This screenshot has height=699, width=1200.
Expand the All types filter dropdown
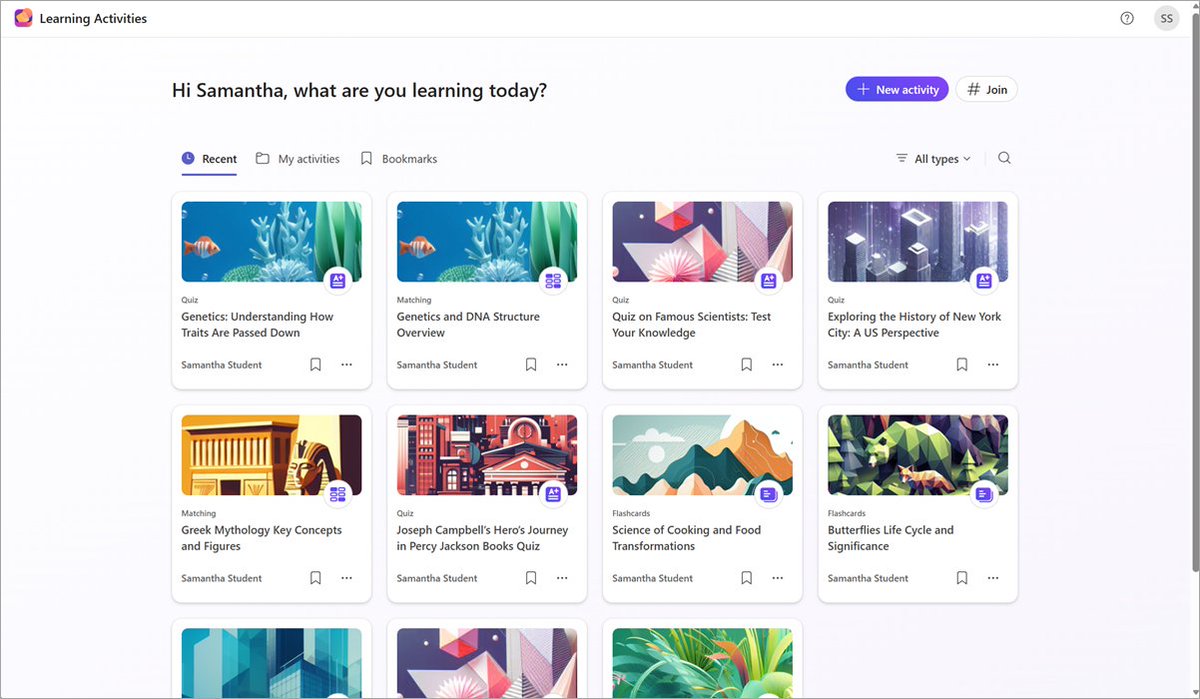pyautogui.click(x=933, y=159)
